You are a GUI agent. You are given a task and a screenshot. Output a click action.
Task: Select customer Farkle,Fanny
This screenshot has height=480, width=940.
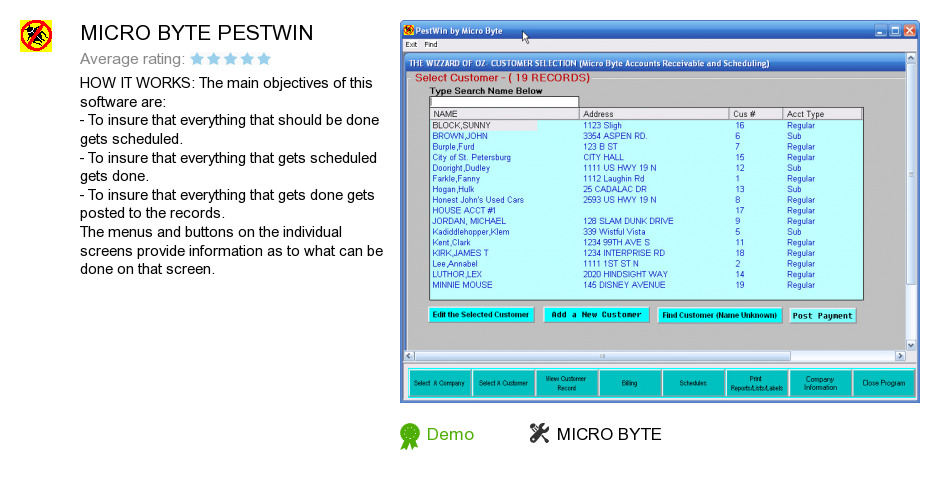pyautogui.click(x=456, y=179)
